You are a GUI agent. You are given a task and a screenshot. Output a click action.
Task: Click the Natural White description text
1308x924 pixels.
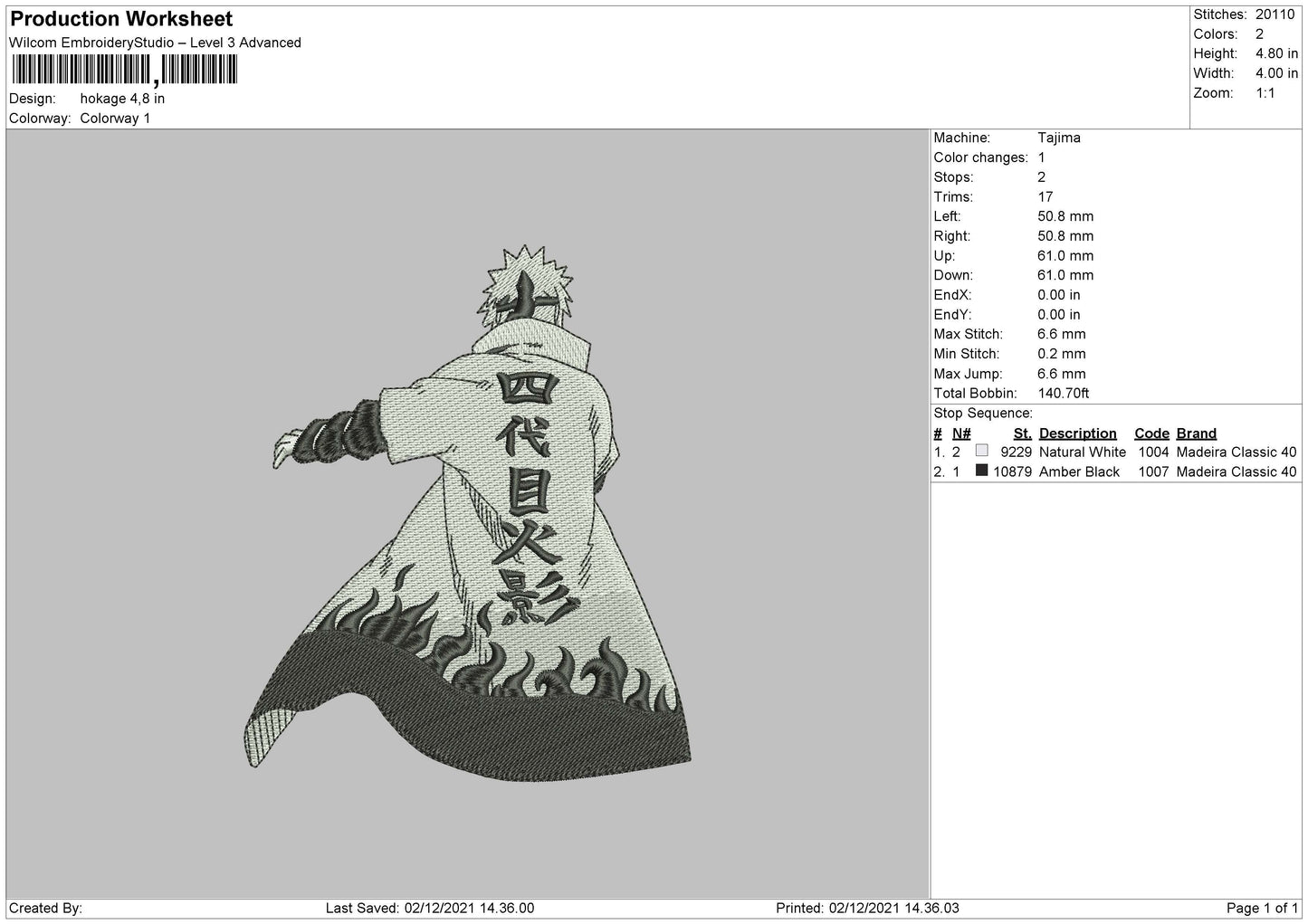(1083, 452)
